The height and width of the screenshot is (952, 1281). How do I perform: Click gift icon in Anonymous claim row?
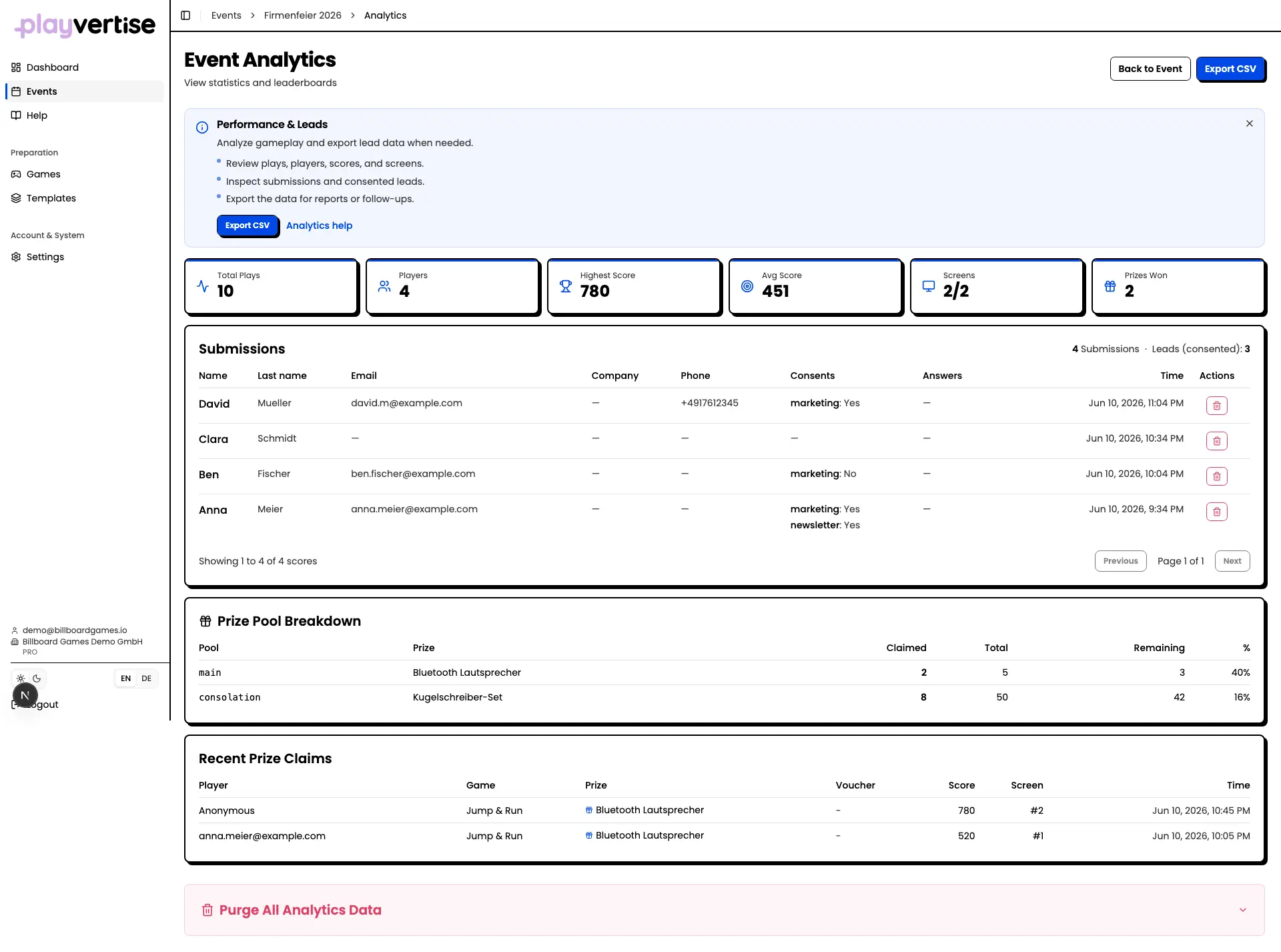588,810
